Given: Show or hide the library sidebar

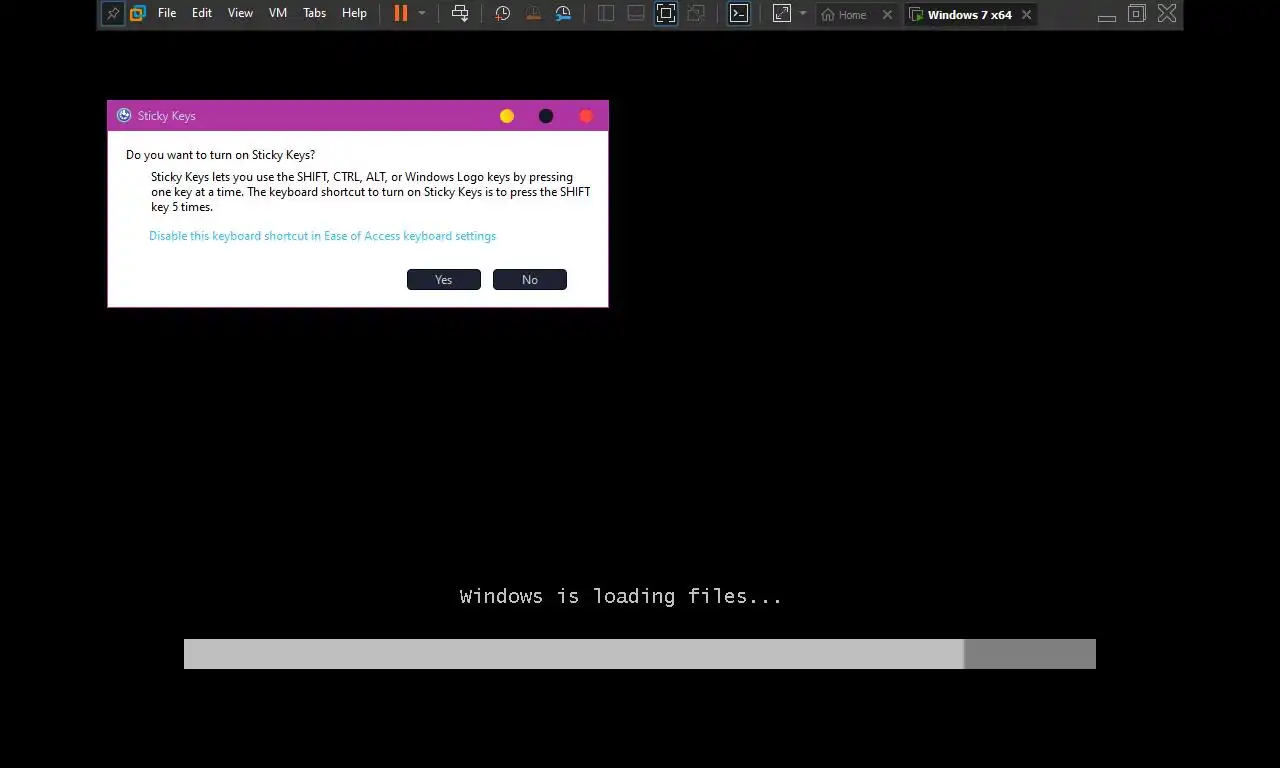Looking at the screenshot, I should click(x=606, y=14).
